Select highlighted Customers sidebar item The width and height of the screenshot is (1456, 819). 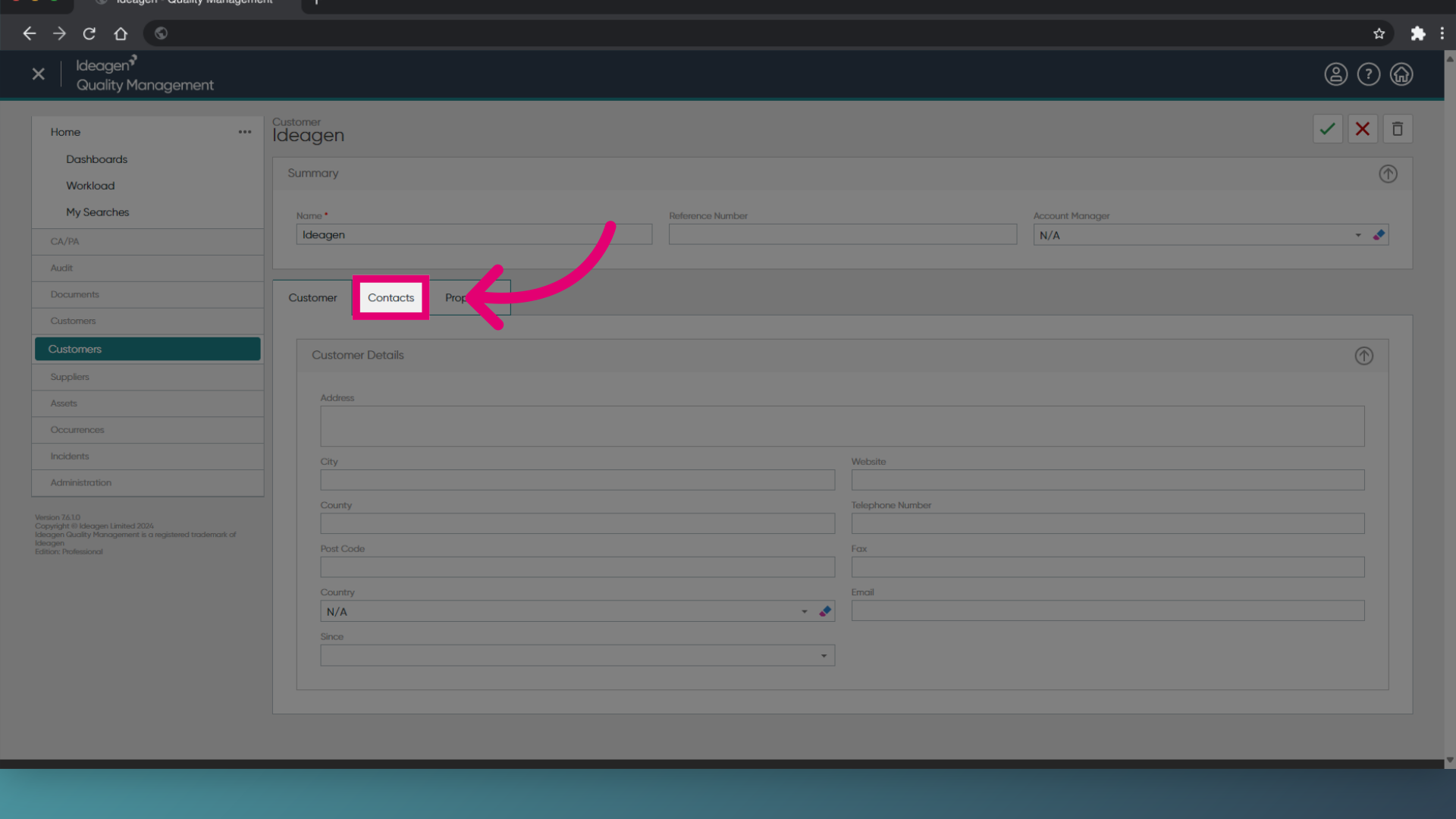point(148,349)
